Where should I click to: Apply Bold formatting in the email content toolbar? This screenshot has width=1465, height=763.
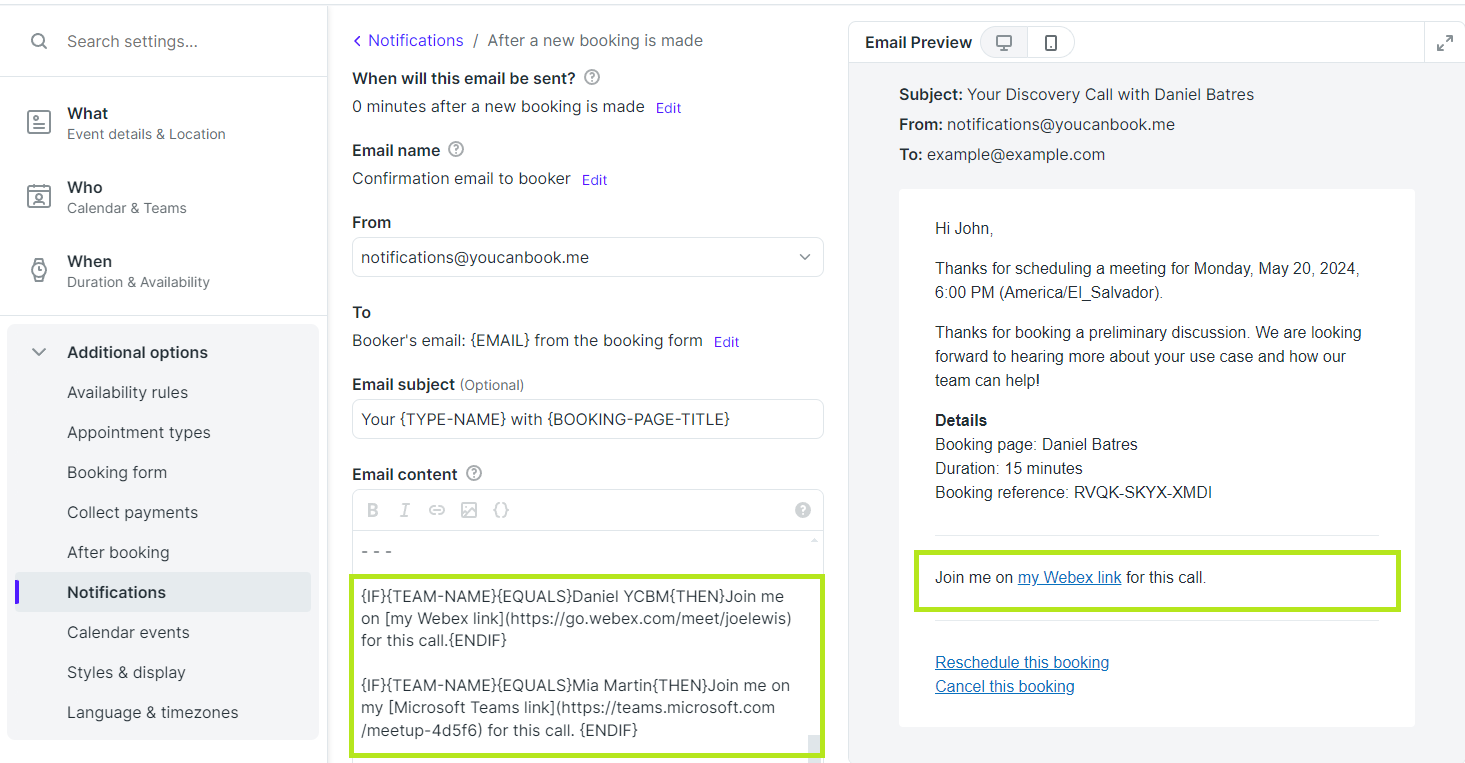click(372, 510)
